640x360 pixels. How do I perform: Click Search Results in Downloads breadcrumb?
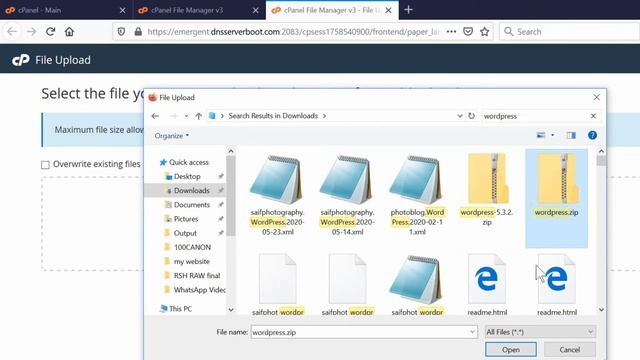coord(273,116)
